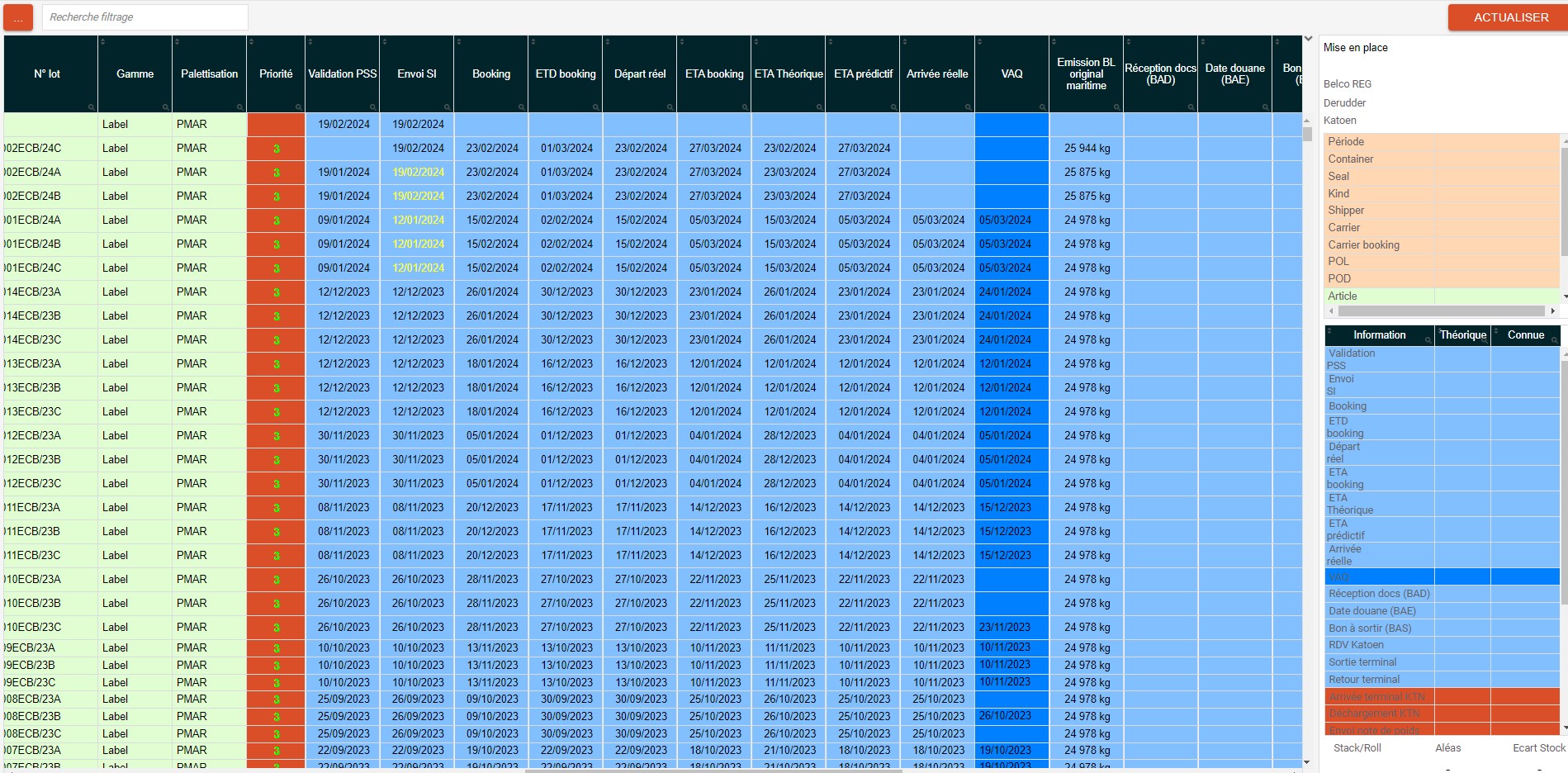Open the orange ellipsis menu button
This screenshot has height=773, width=1568.
click(x=18, y=17)
